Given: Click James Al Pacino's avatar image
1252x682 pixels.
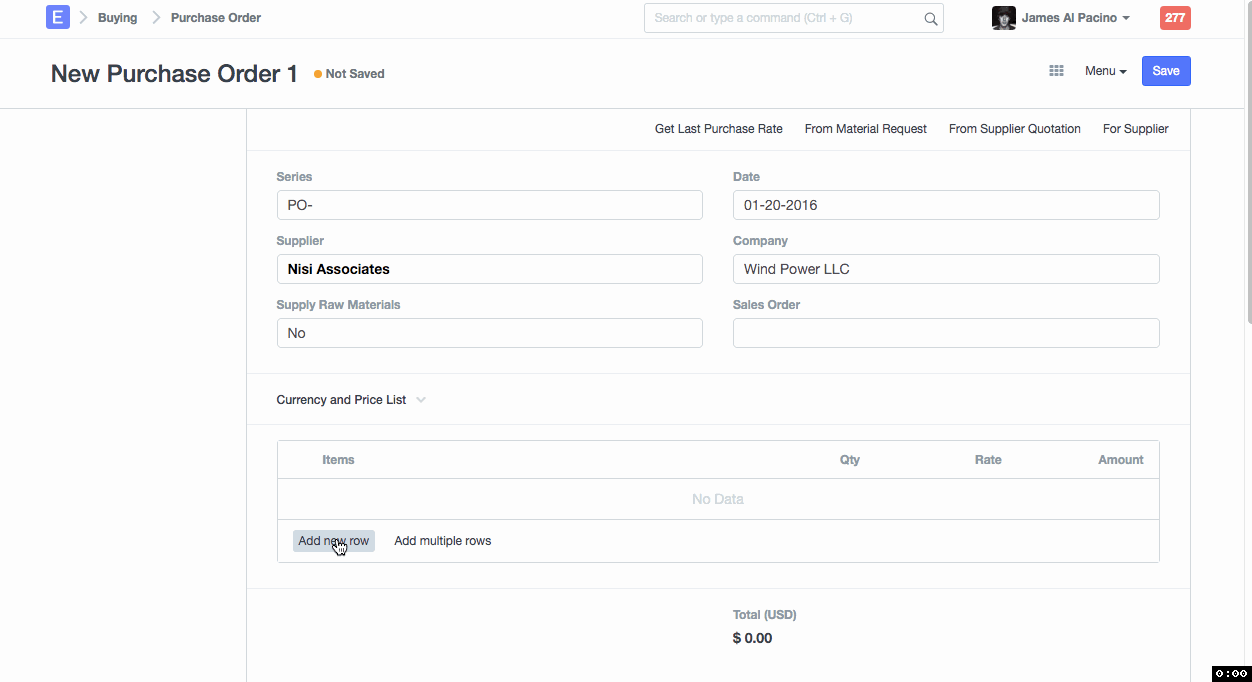Looking at the screenshot, I should 1003,18.
